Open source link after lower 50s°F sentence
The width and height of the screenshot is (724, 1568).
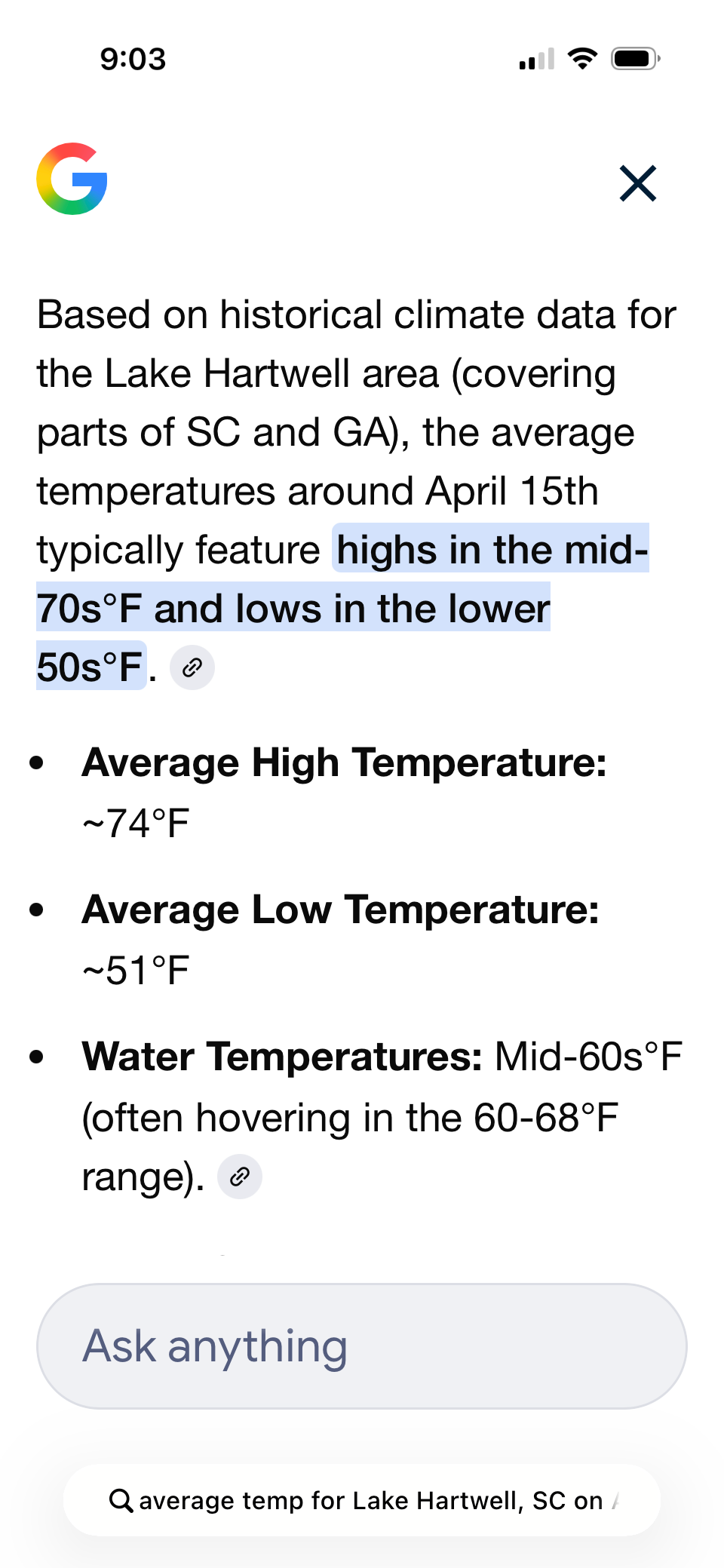[192, 667]
